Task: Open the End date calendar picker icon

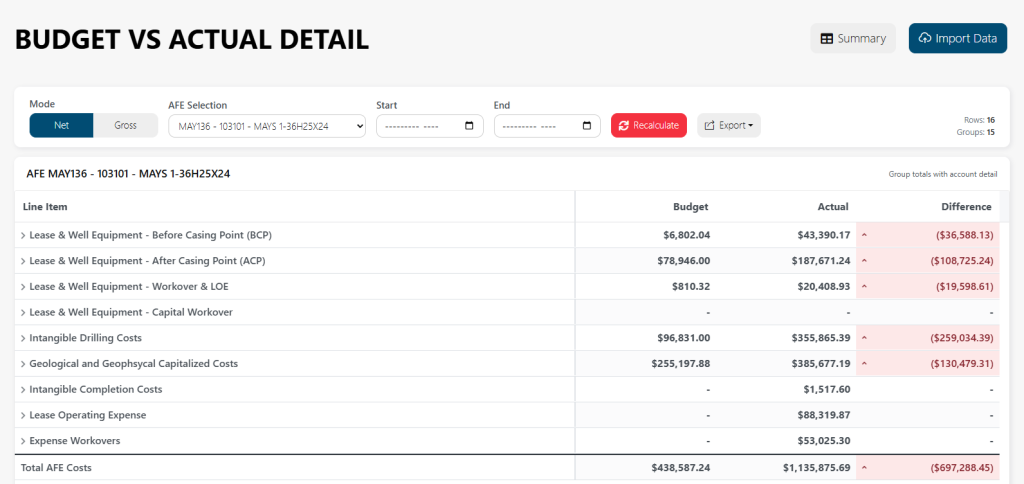Action: [586, 126]
